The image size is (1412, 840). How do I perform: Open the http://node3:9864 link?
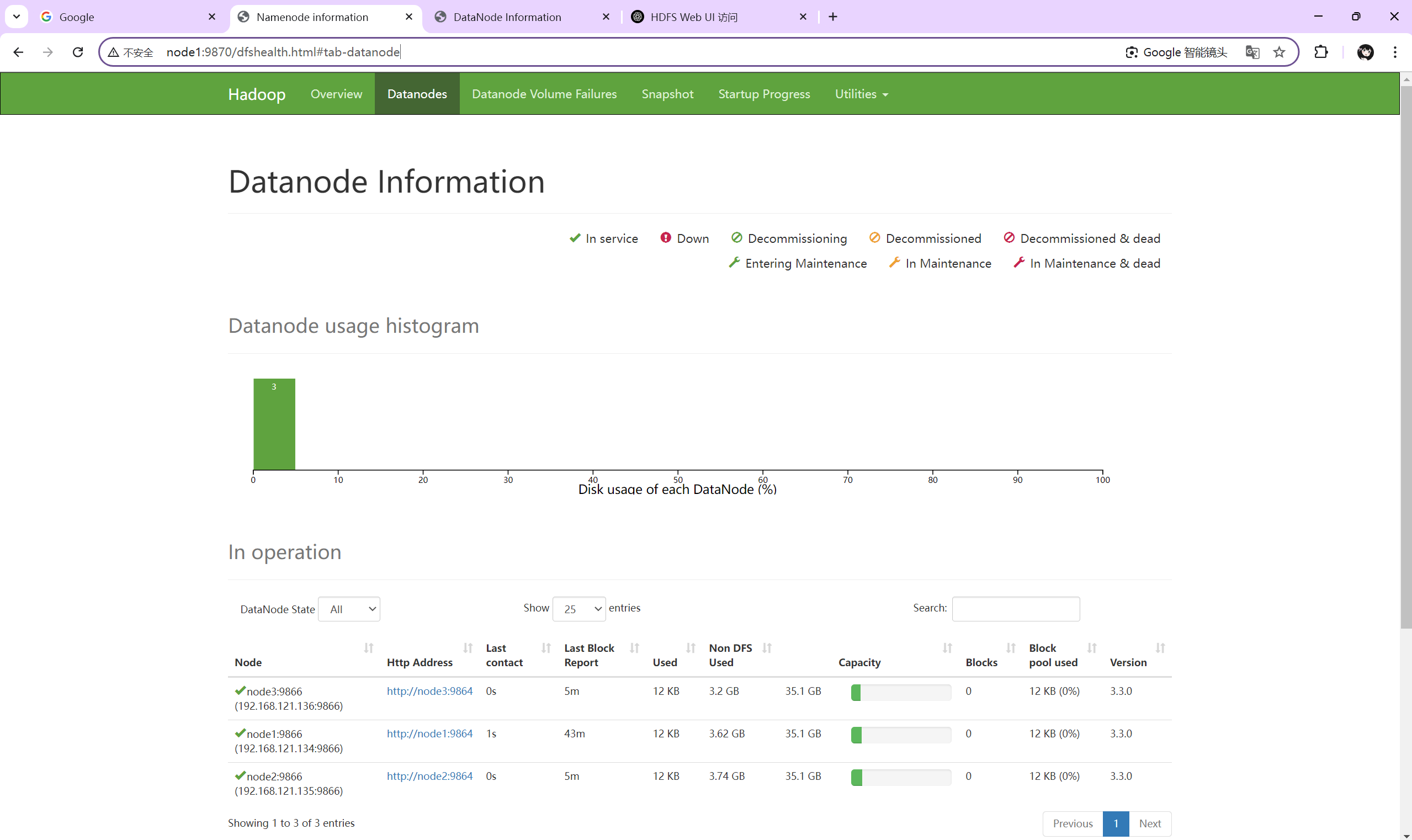(x=429, y=691)
